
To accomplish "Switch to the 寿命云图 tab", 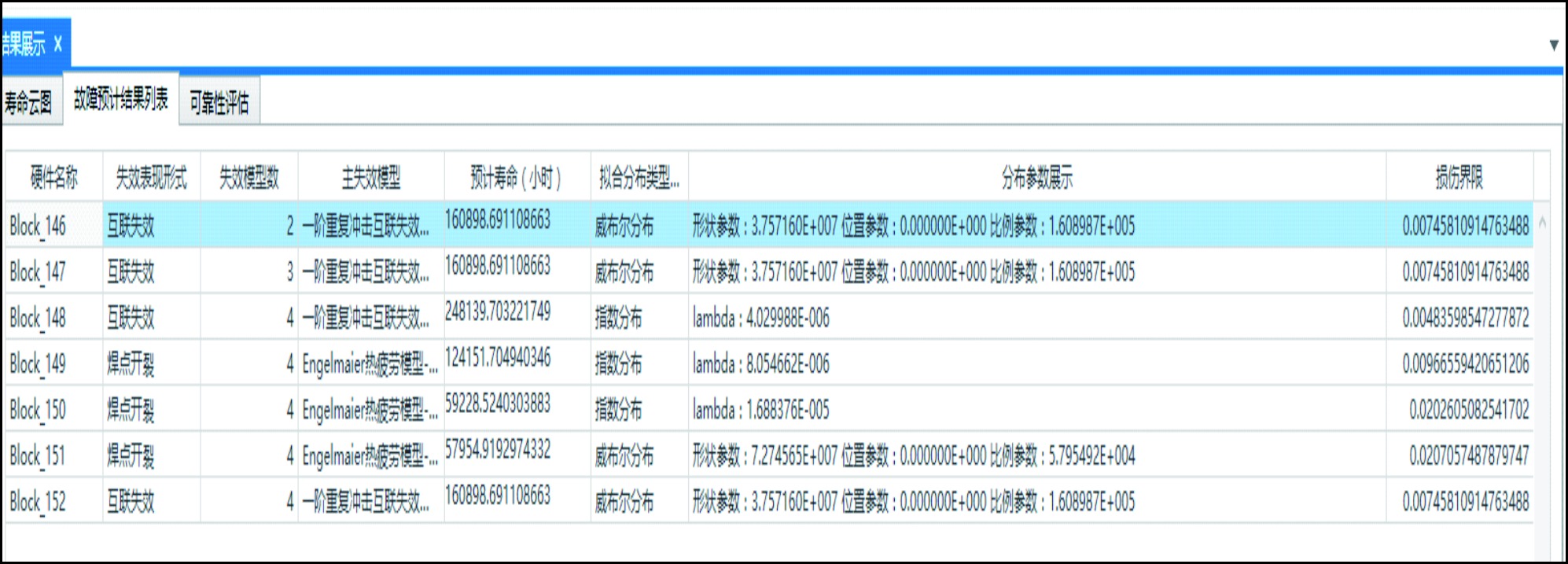I will 29,101.
